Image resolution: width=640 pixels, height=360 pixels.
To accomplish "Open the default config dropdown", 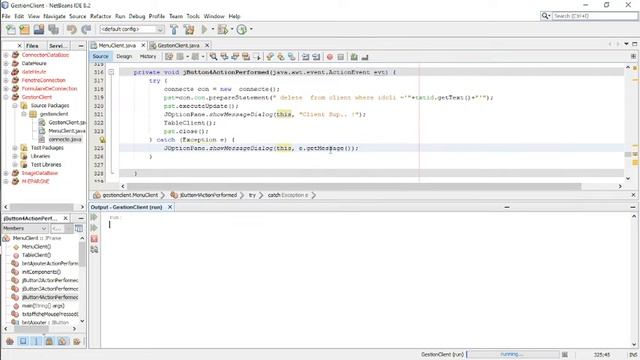I will pos(132,29).
